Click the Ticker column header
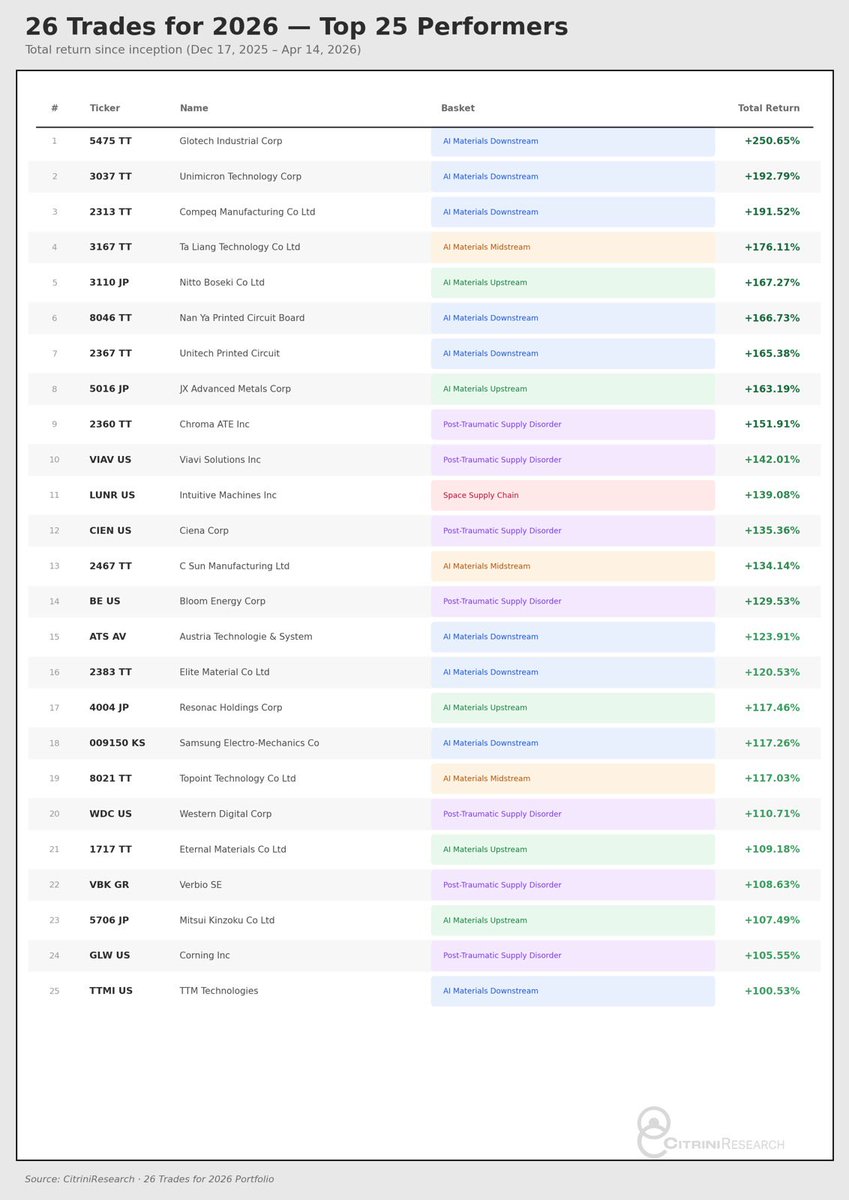Image resolution: width=849 pixels, height=1200 pixels. pyautogui.click(x=105, y=108)
